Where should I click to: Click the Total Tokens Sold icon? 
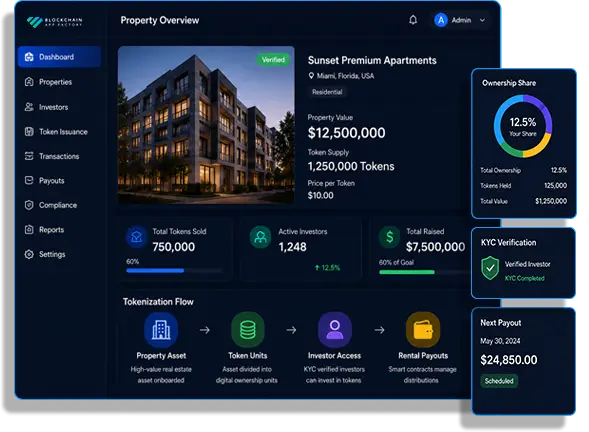point(136,237)
